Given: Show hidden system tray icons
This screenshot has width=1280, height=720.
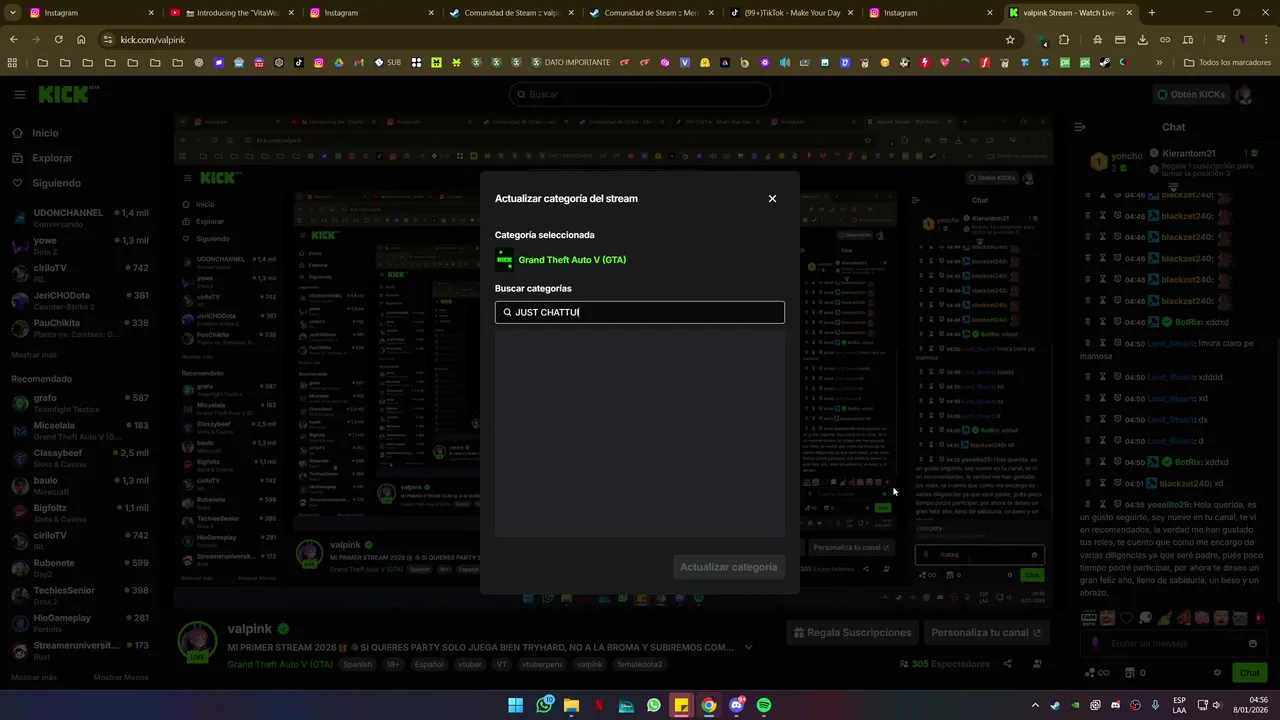Looking at the screenshot, I should [x=1035, y=705].
